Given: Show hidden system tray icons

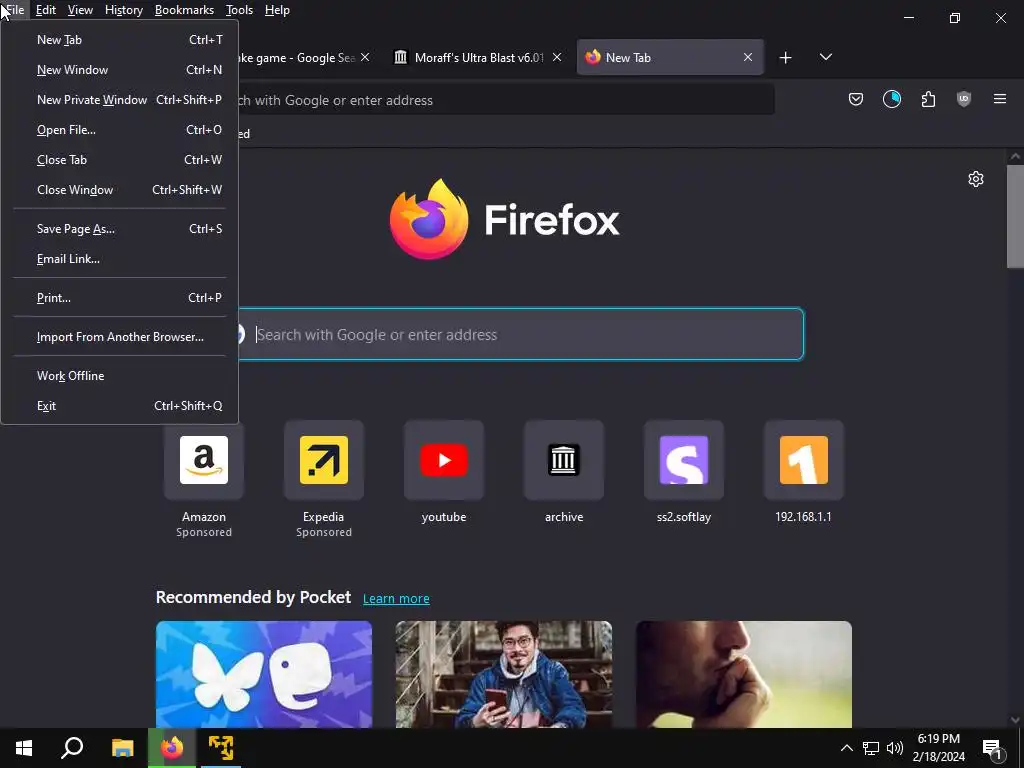Looking at the screenshot, I should (846, 748).
